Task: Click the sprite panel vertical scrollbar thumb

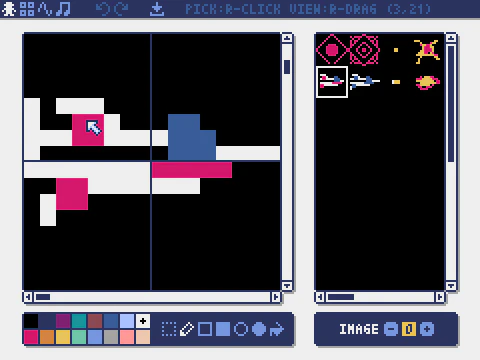Action: pos(451,104)
